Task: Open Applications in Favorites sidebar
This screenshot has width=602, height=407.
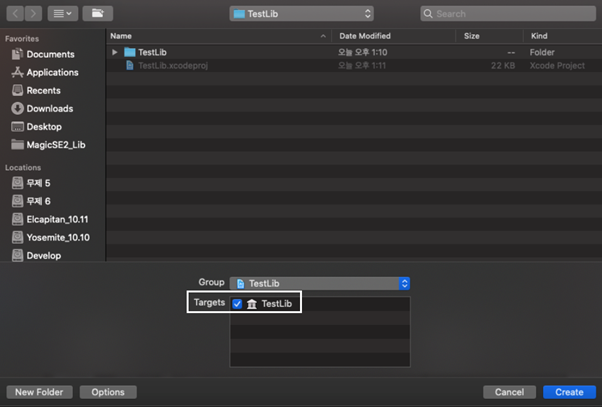Action: (45, 72)
